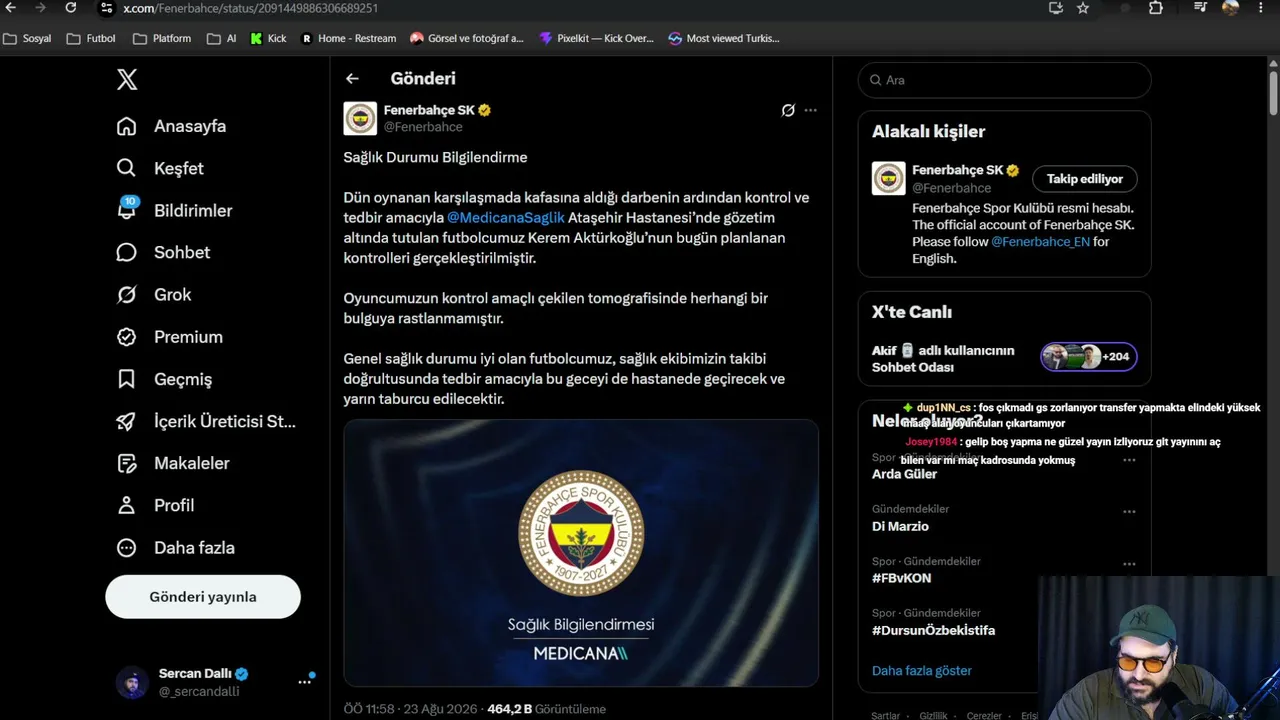Bookmark page with the star icon
The height and width of the screenshot is (720, 1280).
pos(1083,8)
